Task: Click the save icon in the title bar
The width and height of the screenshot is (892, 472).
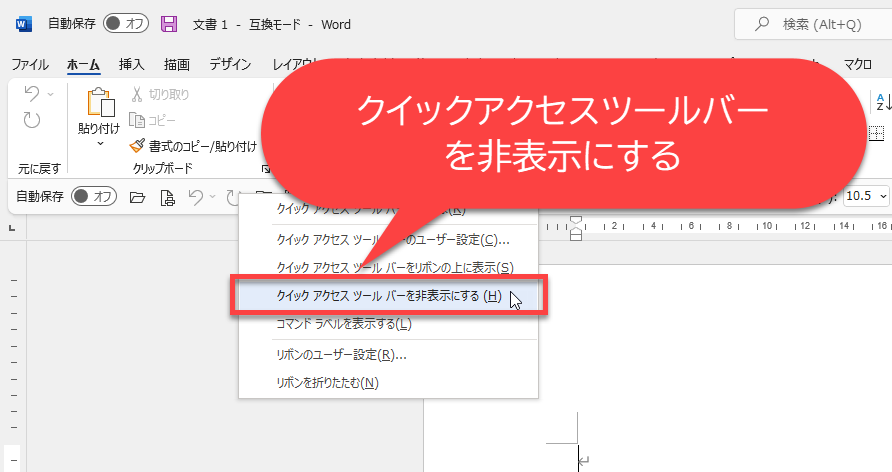Action: pos(169,23)
